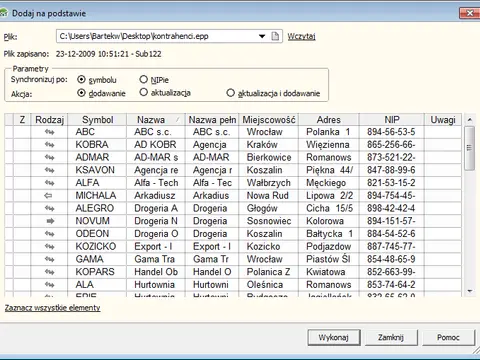The width and height of the screenshot is (480, 360).
Task: Tick the Z checkbox cell for NOVUM row
Action: [22, 221]
